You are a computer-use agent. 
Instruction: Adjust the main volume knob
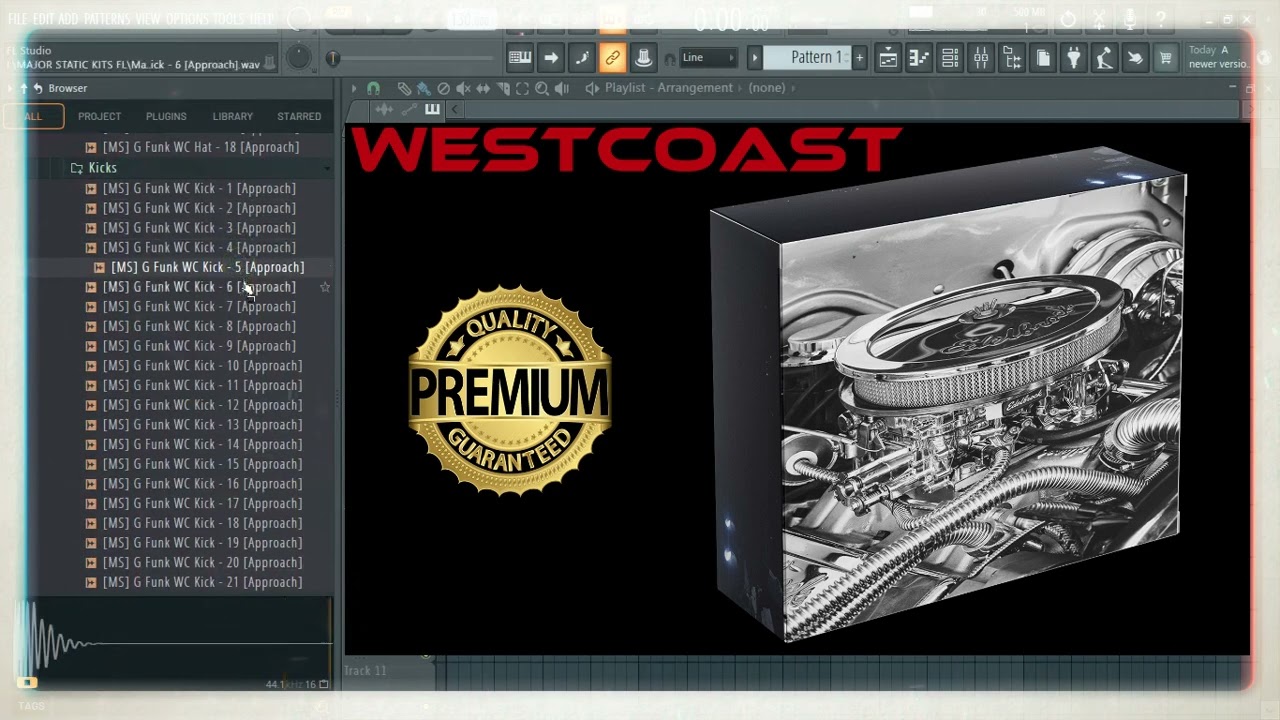[298, 58]
